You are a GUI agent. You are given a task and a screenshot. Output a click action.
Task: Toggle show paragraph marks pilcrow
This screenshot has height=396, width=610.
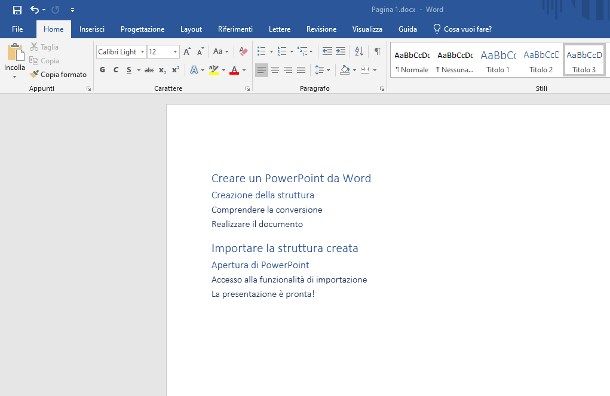tap(377, 51)
